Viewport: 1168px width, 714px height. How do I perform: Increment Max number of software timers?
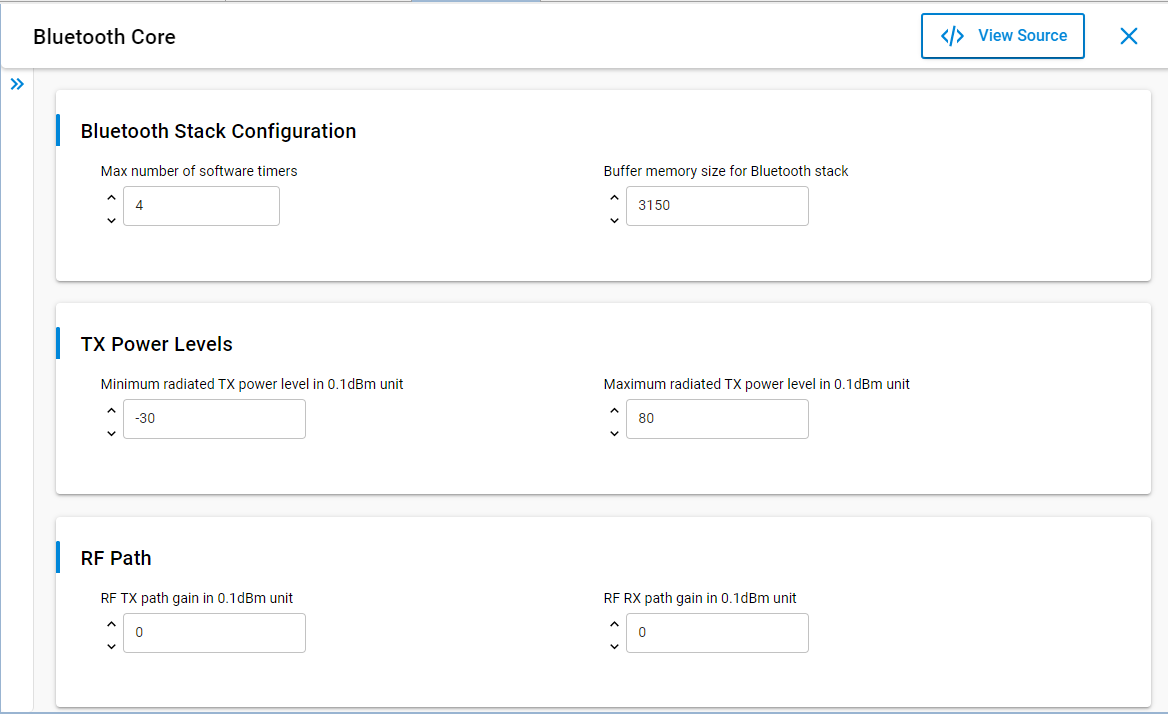tap(111, 197)
